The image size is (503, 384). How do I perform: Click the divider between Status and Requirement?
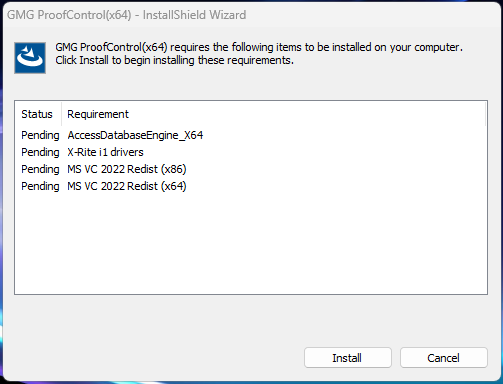pos(62,114)
